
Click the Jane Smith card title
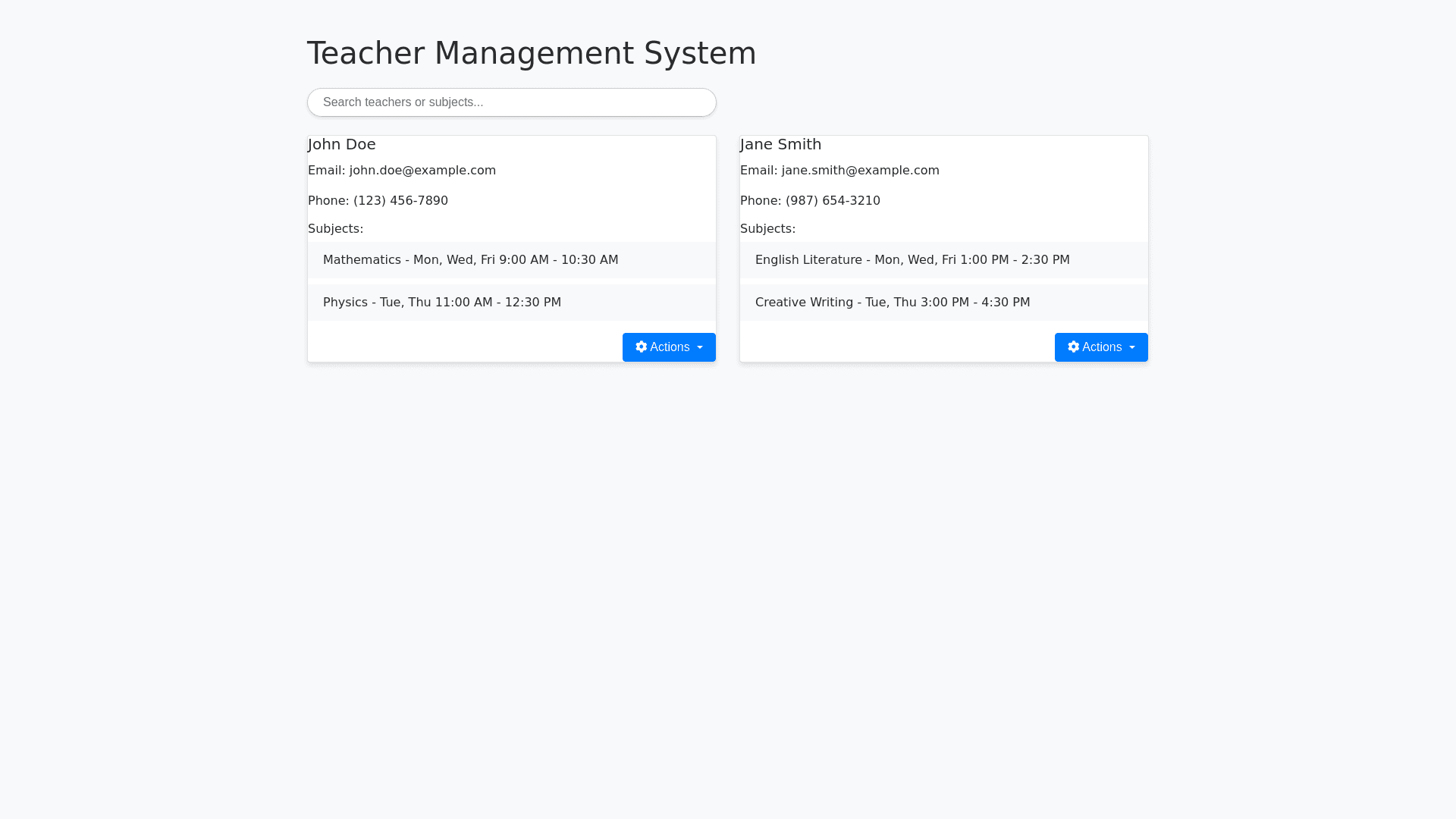tap(780, 144)
